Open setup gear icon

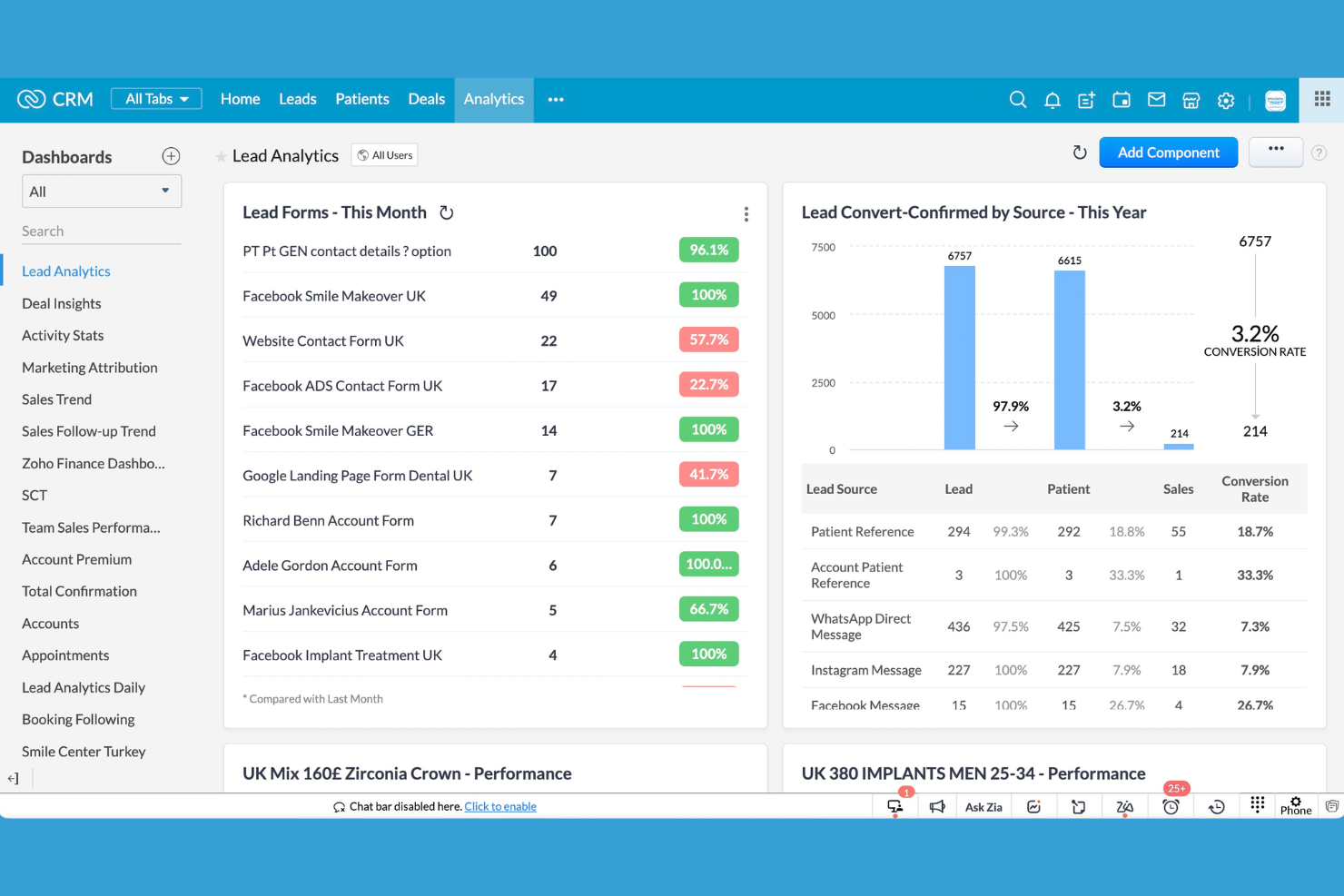point(1226,100)
